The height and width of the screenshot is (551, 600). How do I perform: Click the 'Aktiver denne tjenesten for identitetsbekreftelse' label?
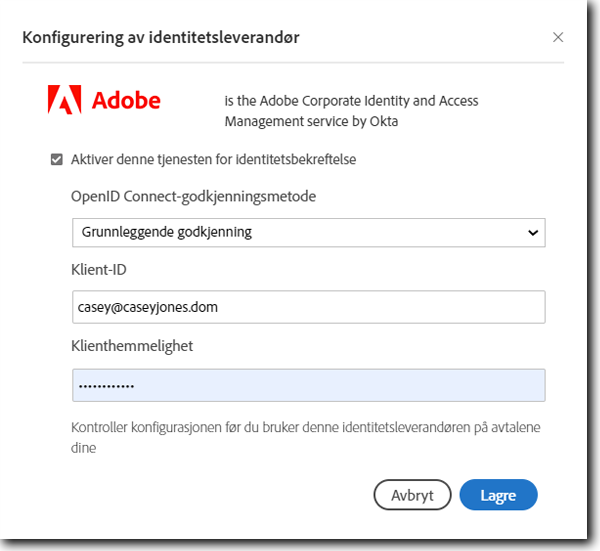(214, 159)
